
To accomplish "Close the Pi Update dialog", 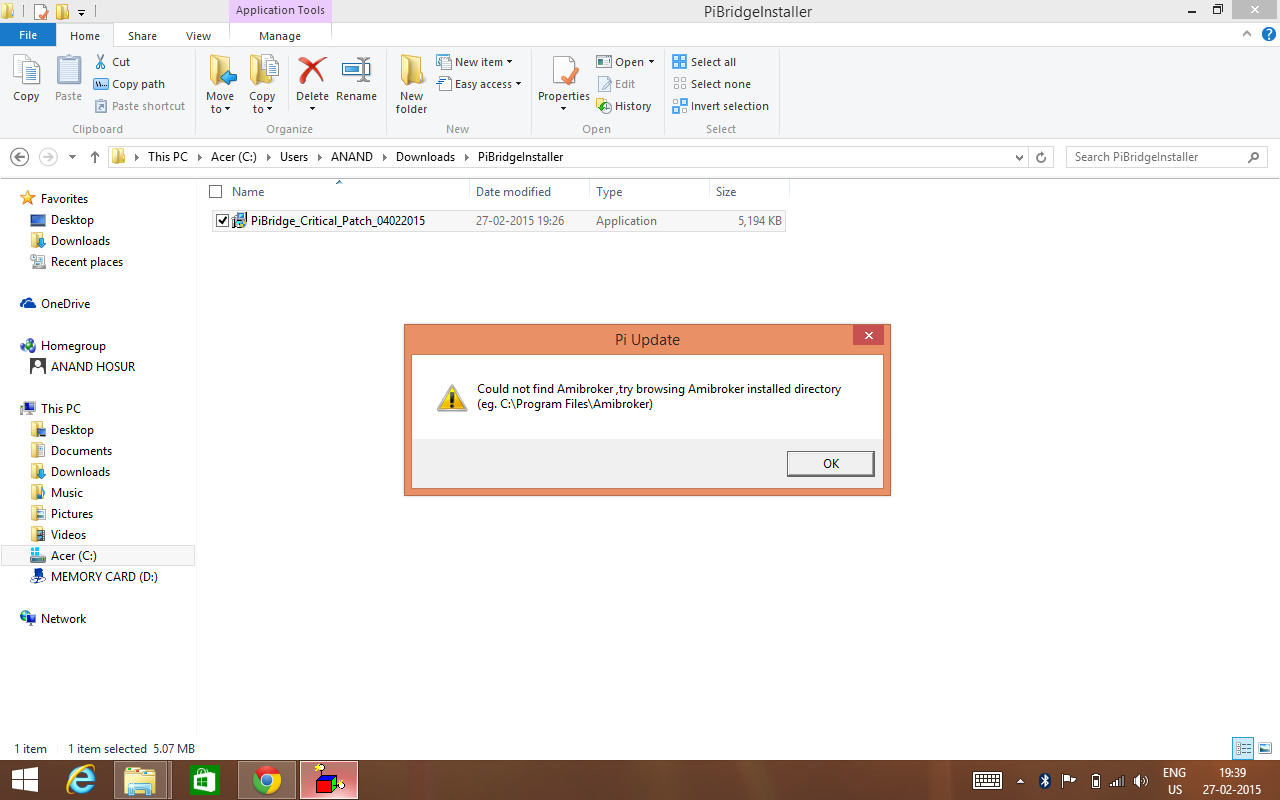I will (x=869, y=336).
